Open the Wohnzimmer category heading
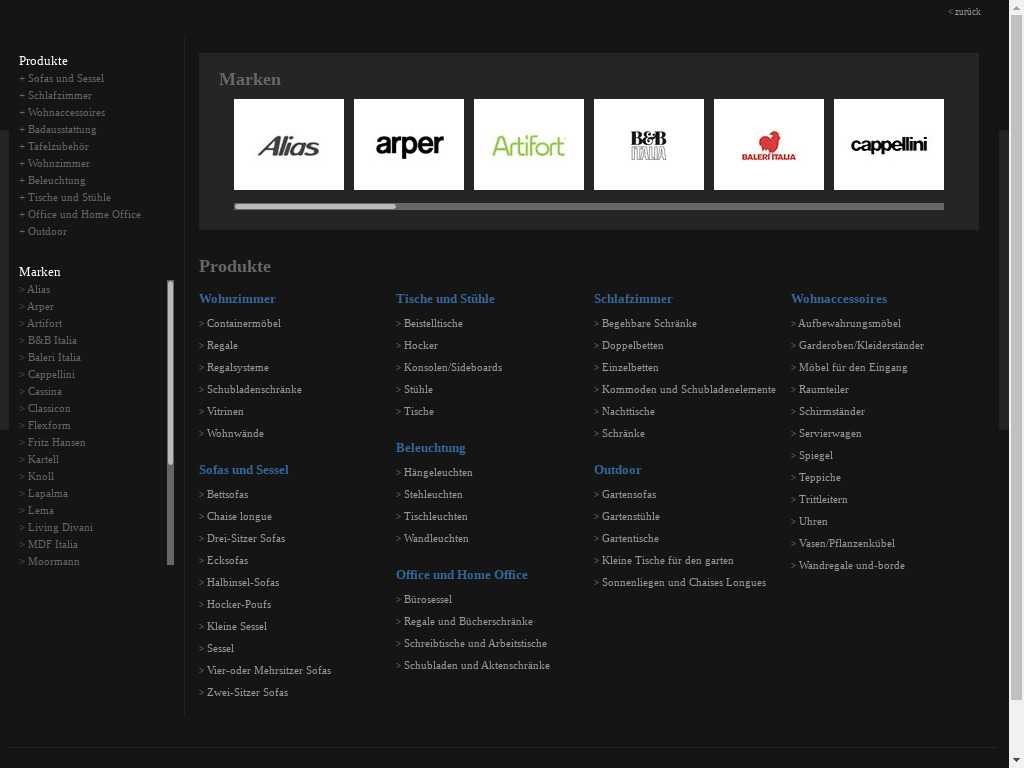The image size is (1024, 768). (x=237, y=298)
